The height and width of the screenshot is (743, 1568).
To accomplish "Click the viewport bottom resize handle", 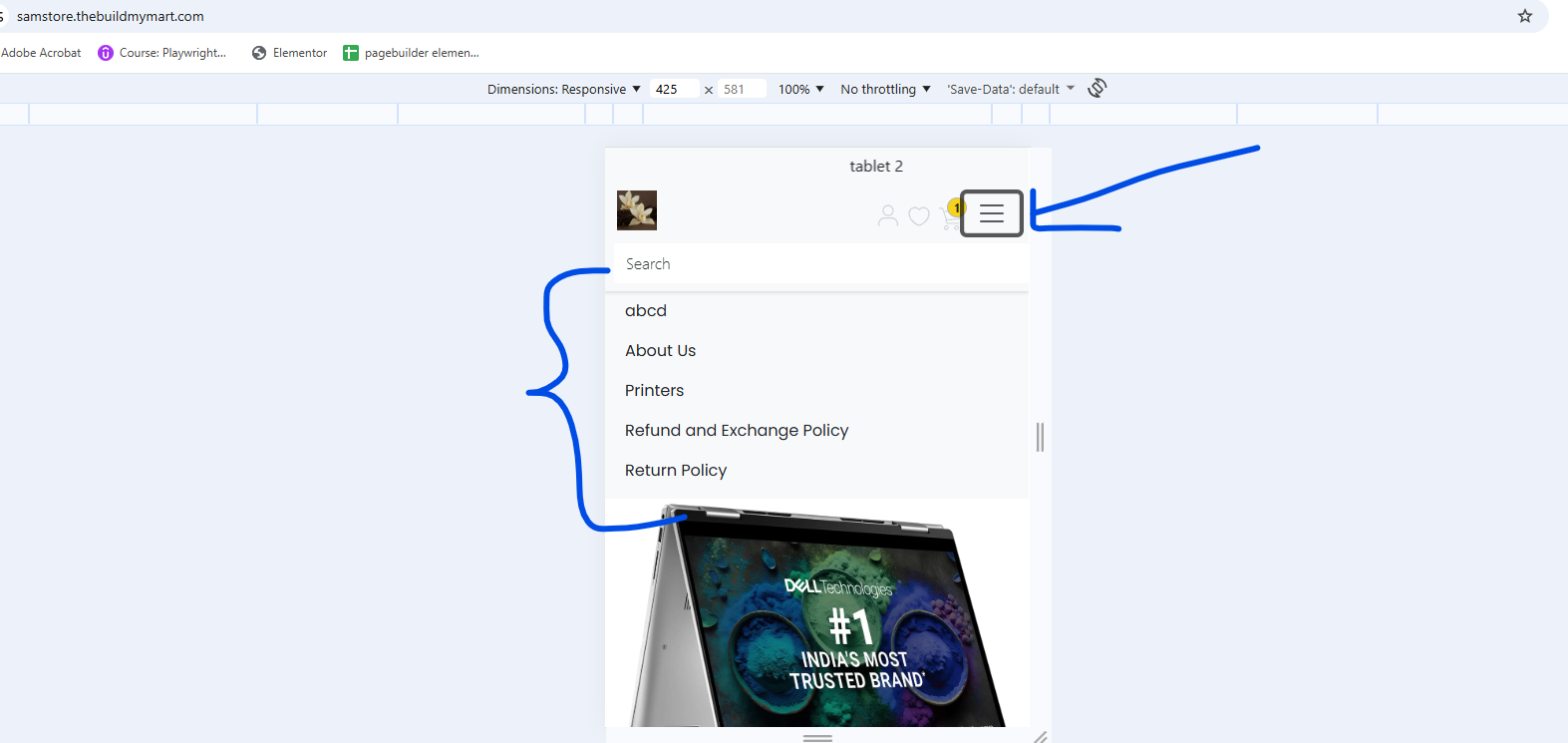I will pos(817,738).
